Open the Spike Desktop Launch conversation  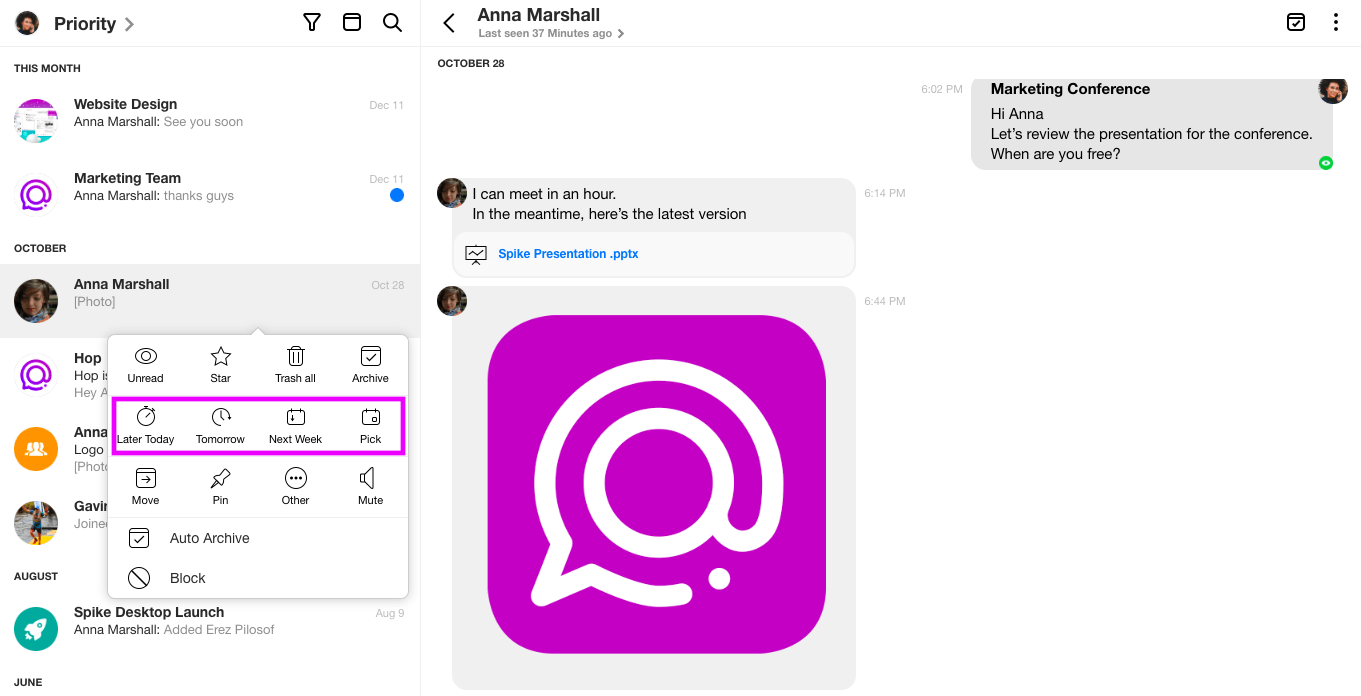(210, 629)
